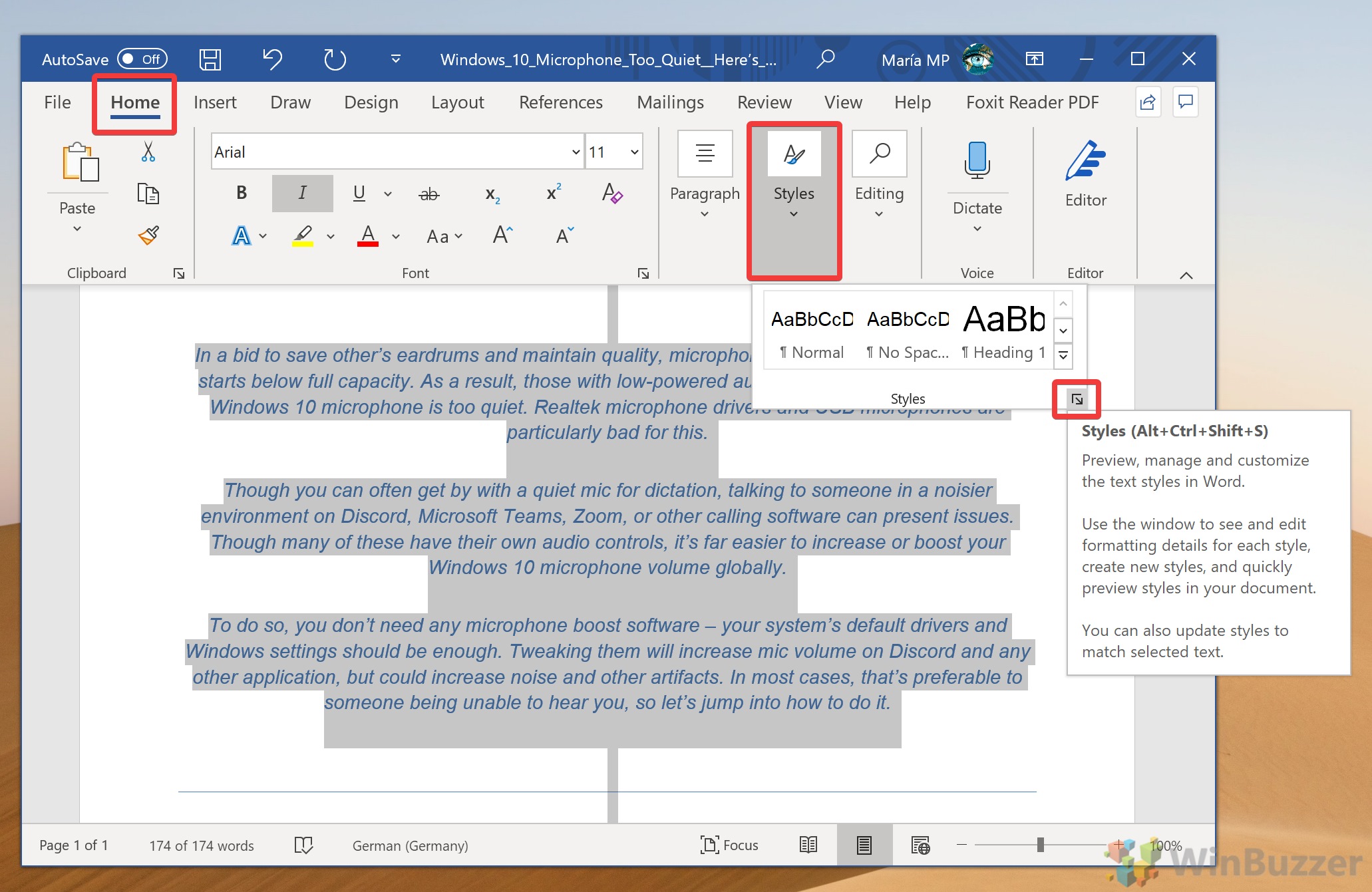Viewport: 1372px width, 892px height.
Task: Expand the Styles gallery More arrow
Action: [1063, 356]
